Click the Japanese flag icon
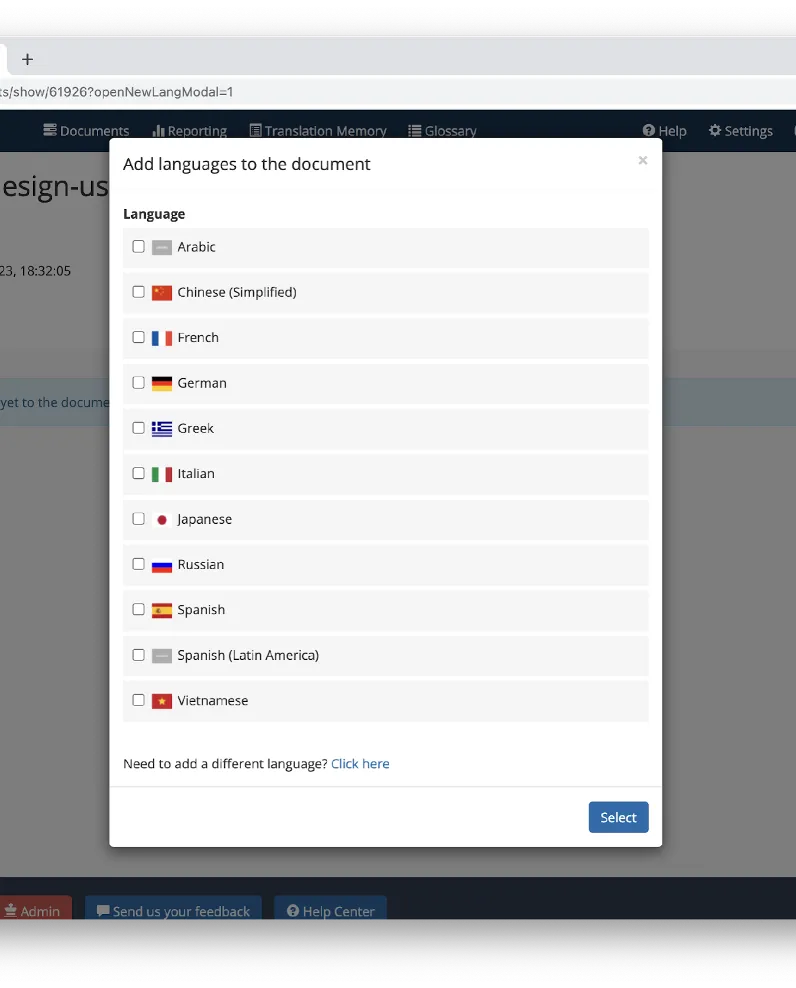This screenshot has height=988, width=796. (162, 520)
